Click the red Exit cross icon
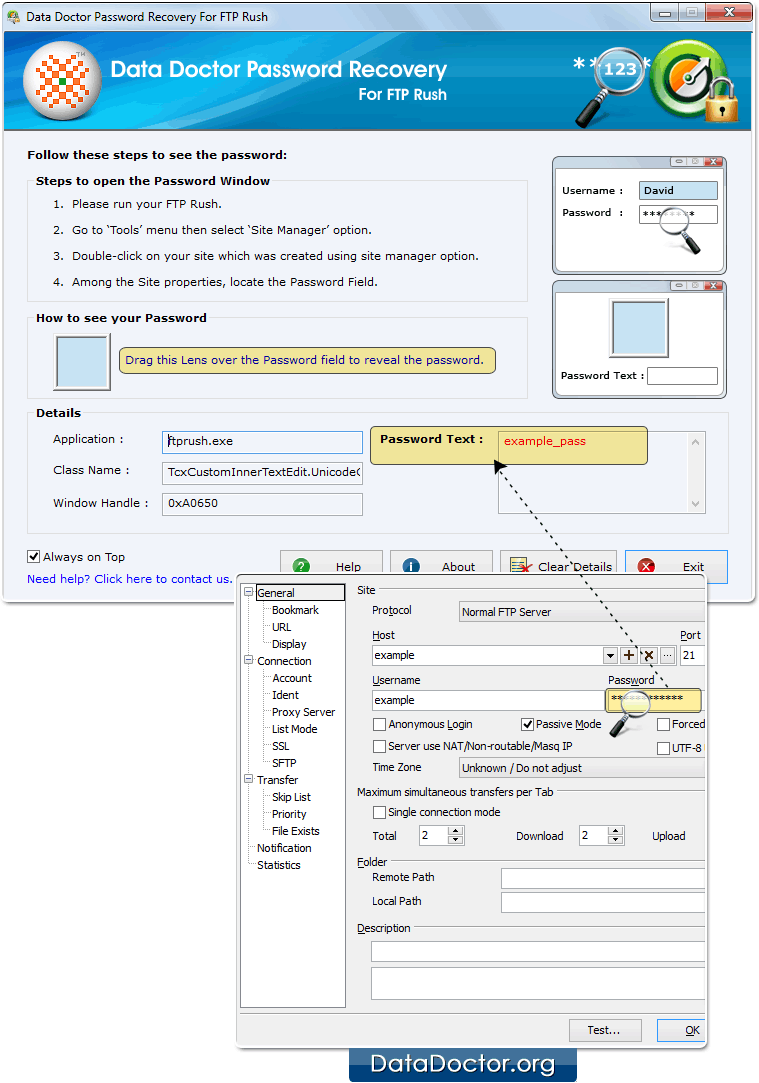The width and height of the screenshot is (759, 1083). pyautogui.click(x=646, y=566)
